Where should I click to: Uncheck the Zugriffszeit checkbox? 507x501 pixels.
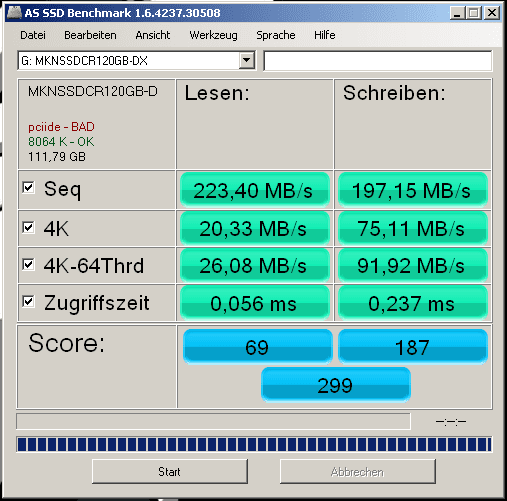coord(28,302)
